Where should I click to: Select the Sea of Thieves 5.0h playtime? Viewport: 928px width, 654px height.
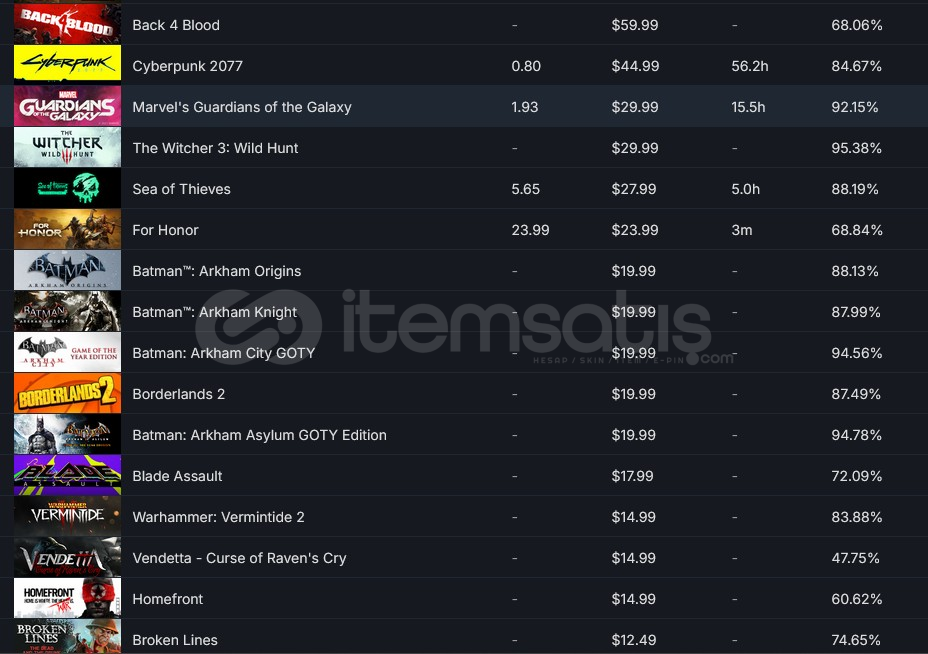click(745, 189)
